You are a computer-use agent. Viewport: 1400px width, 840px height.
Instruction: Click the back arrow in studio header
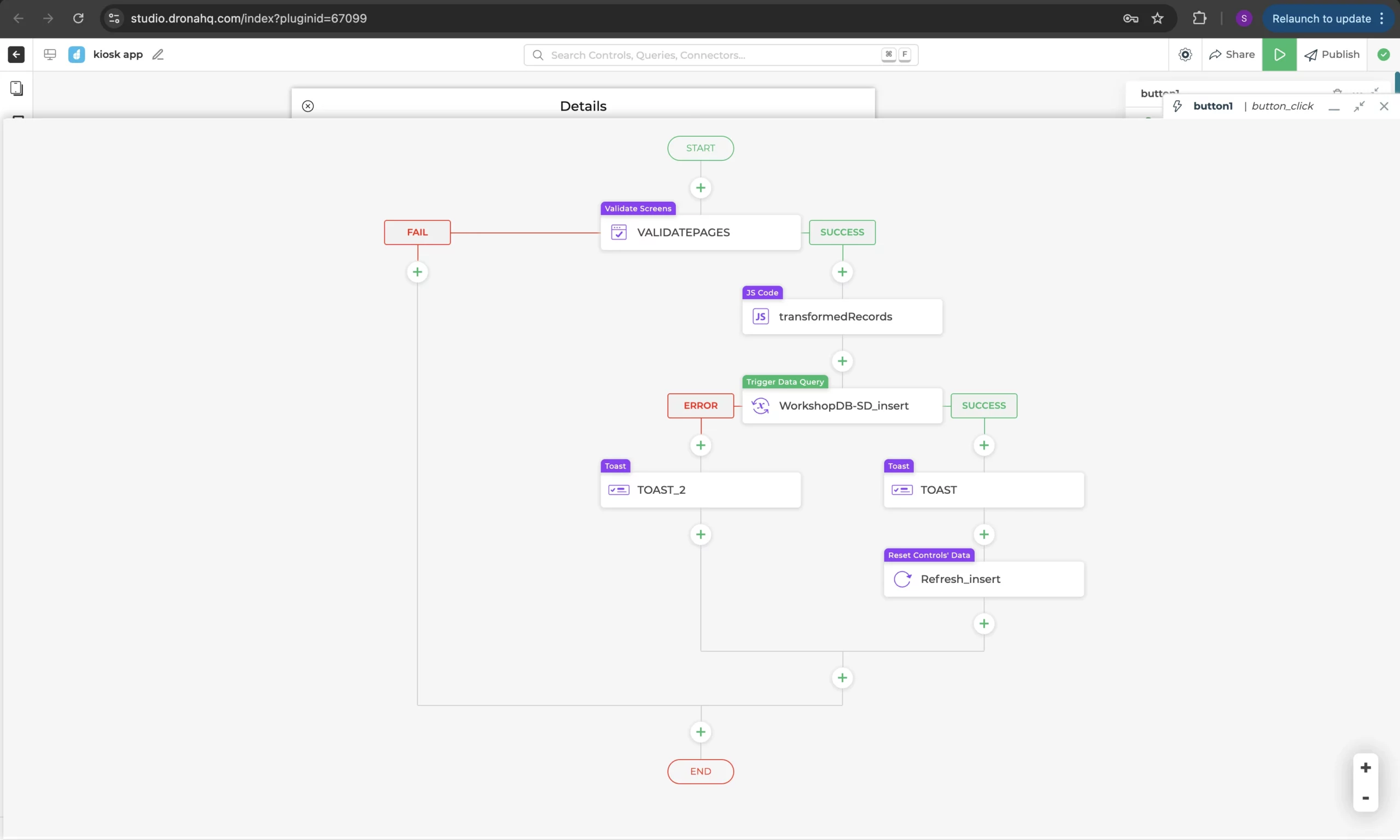click(16, 54)
